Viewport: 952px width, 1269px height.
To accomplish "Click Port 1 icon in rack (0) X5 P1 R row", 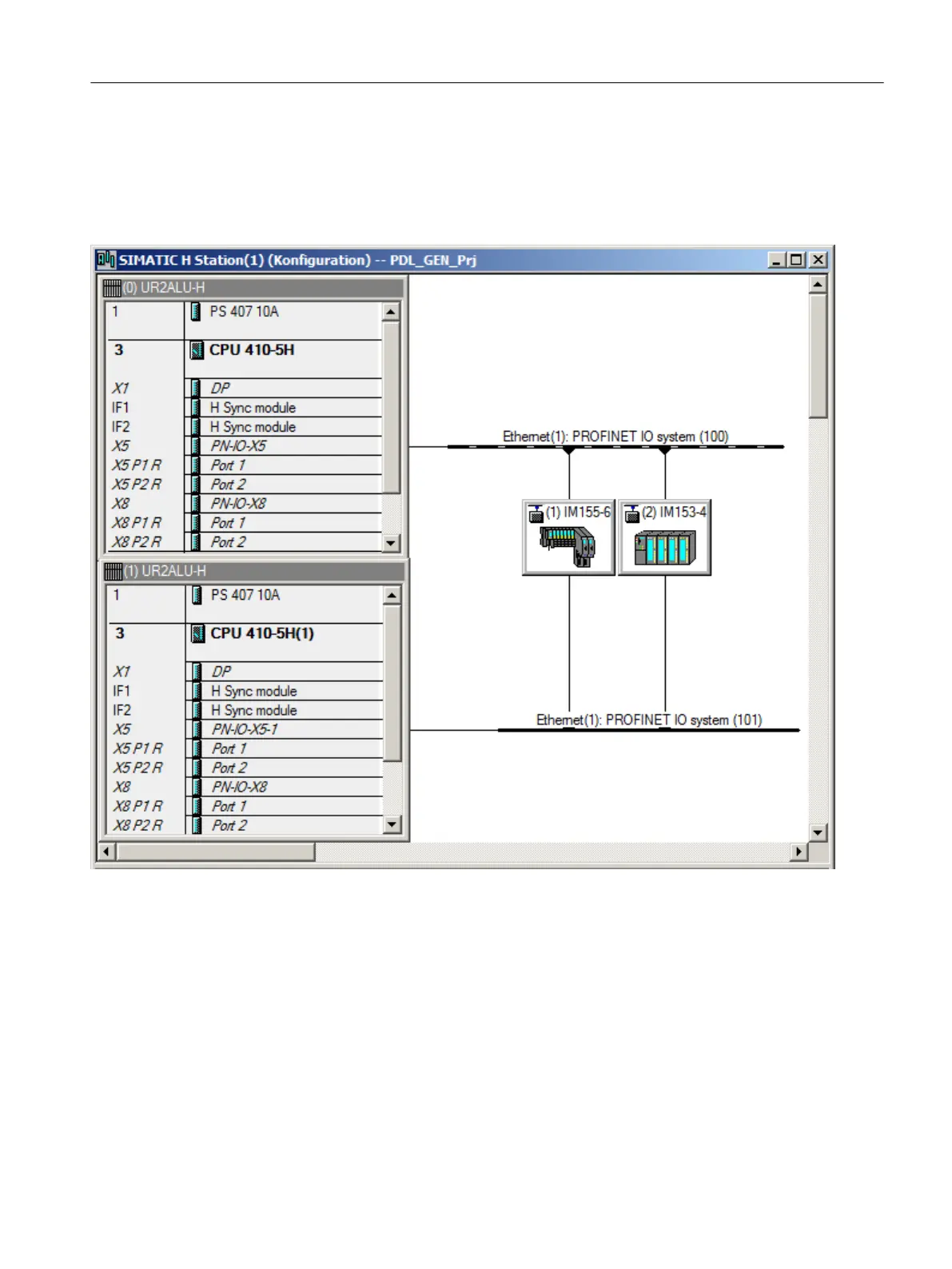I will [x=196, y=465].
